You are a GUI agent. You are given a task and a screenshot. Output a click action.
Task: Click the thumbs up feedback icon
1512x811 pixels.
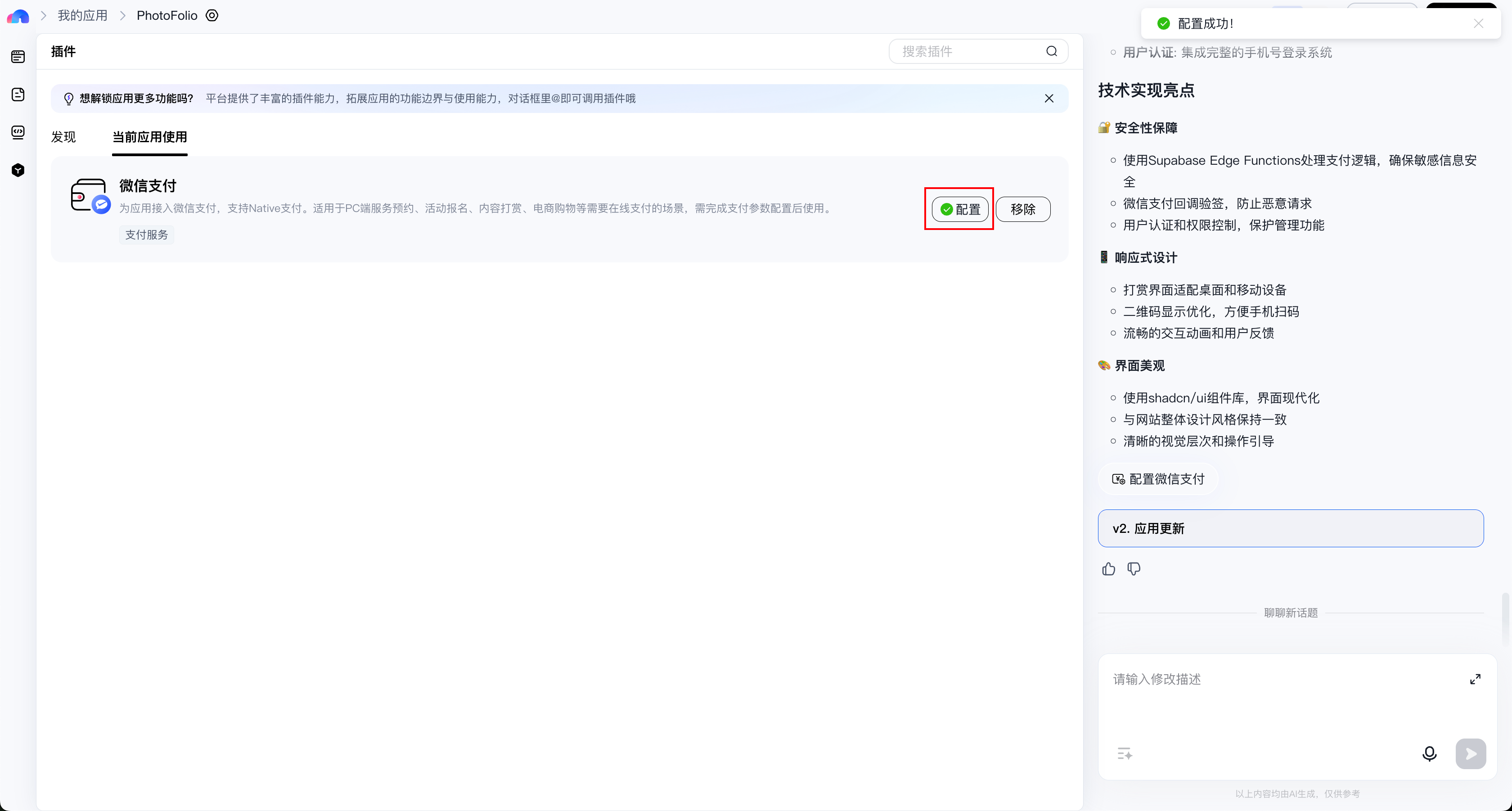pos(1108,568)
